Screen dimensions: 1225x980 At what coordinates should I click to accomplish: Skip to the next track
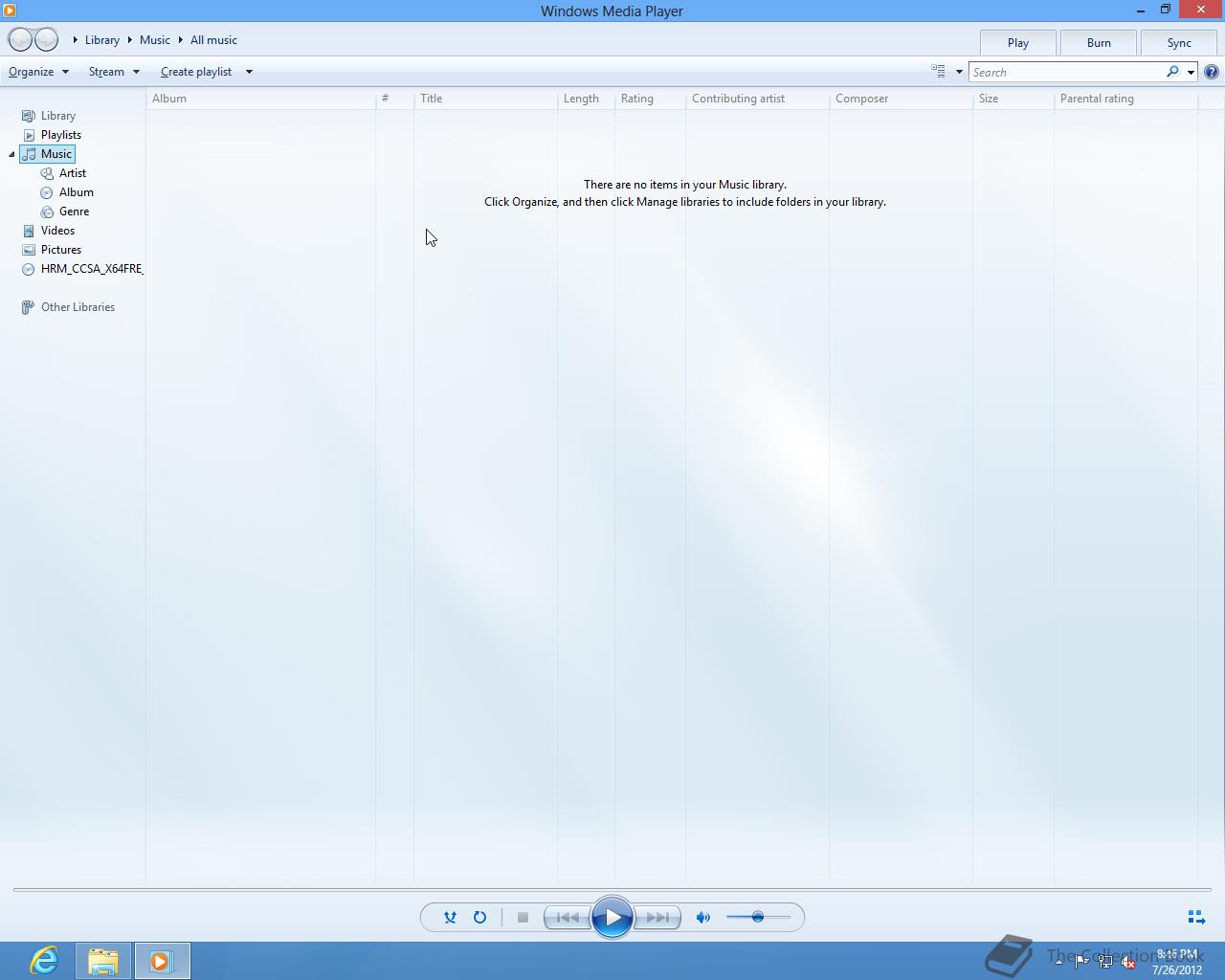657,917
